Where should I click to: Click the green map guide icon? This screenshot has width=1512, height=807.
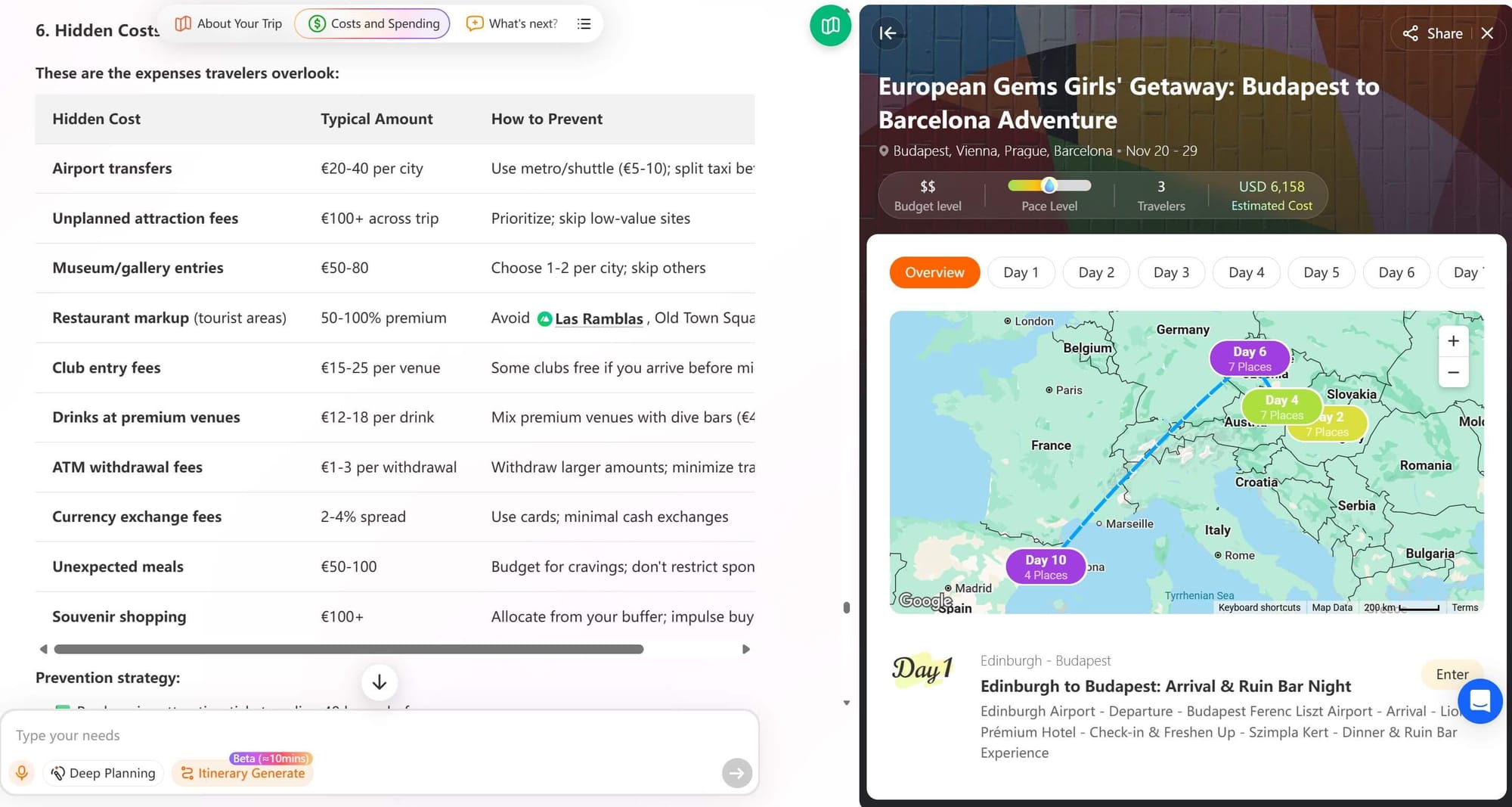pyautogui.click(x=830, y=26)
